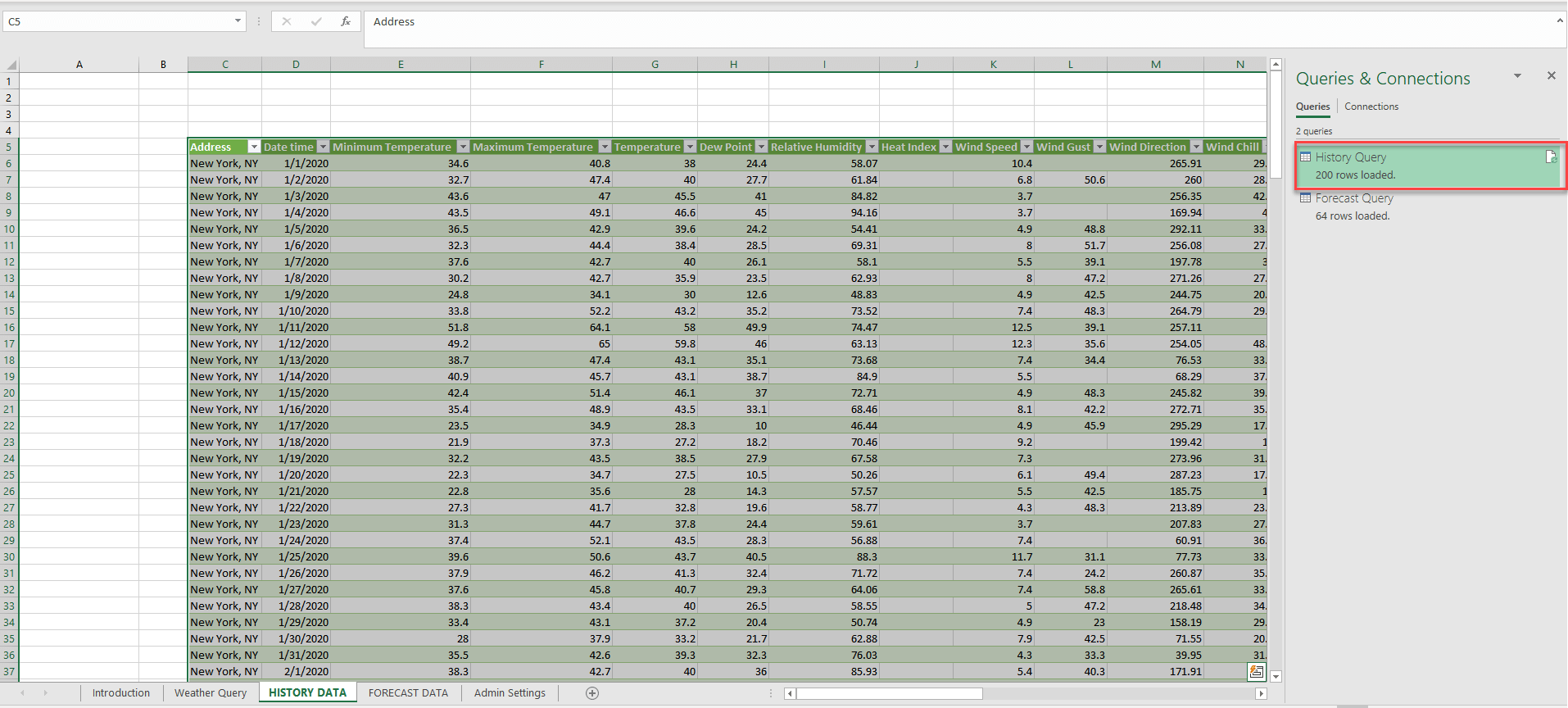The width and height of the screenshot is (1568, 708).
Task: Expand the formula bar
Action: (x=1559, y=20)
